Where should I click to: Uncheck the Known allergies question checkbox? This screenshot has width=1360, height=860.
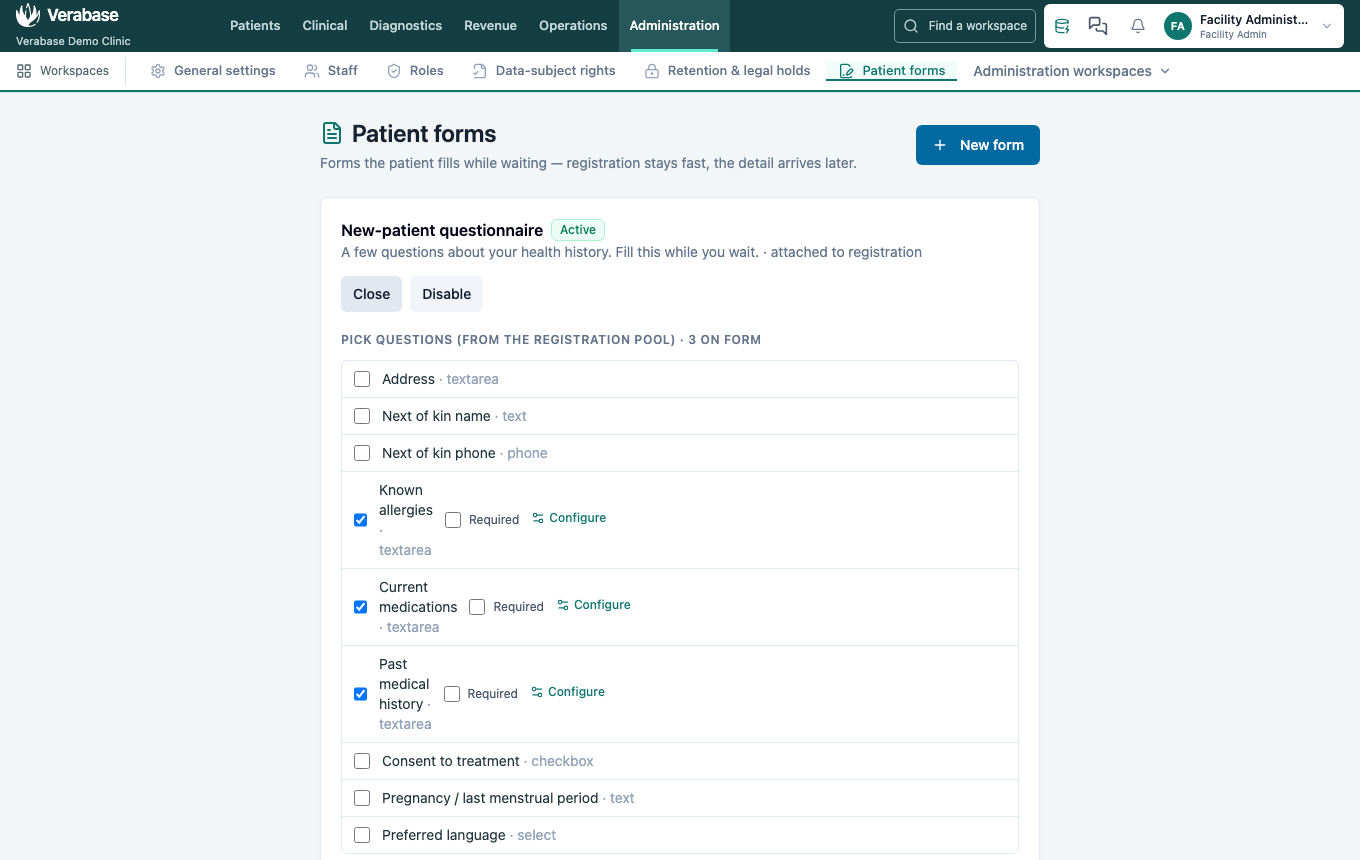361,520
